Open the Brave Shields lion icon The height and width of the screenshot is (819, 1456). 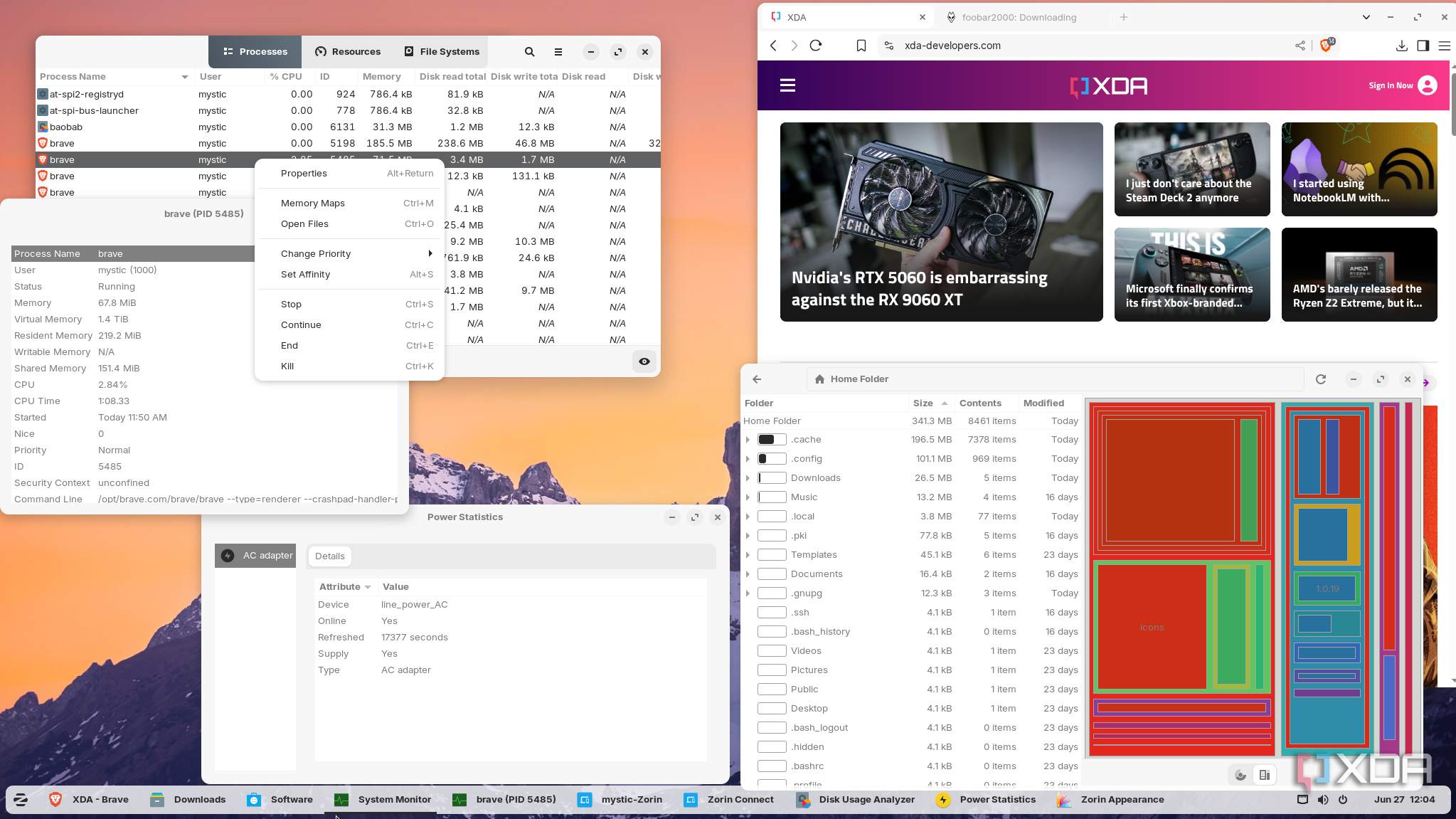(x=1326, y=45)
